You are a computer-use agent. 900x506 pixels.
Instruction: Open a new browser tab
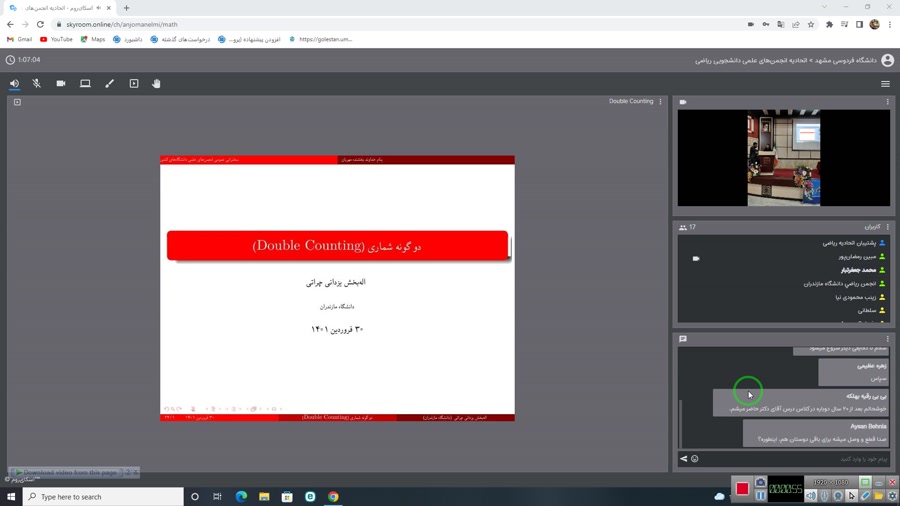point(126,8)
